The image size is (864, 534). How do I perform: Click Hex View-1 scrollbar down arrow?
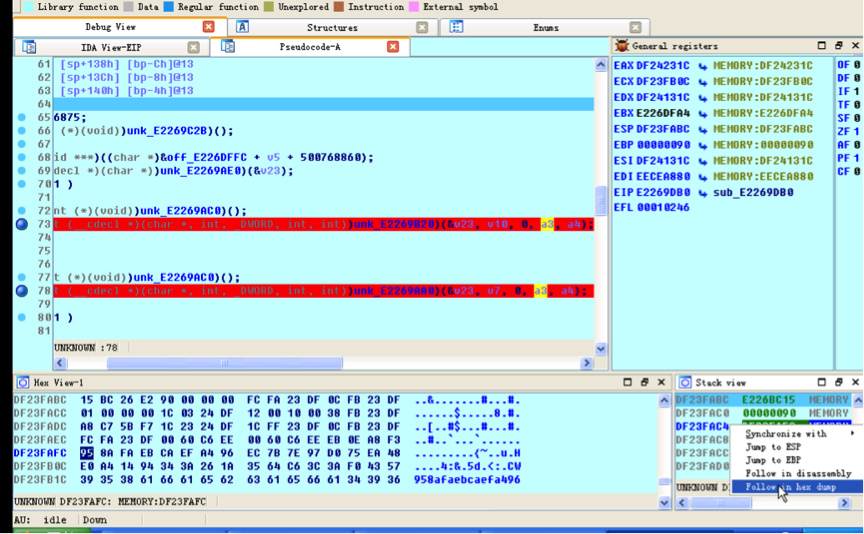click(664, 502)
